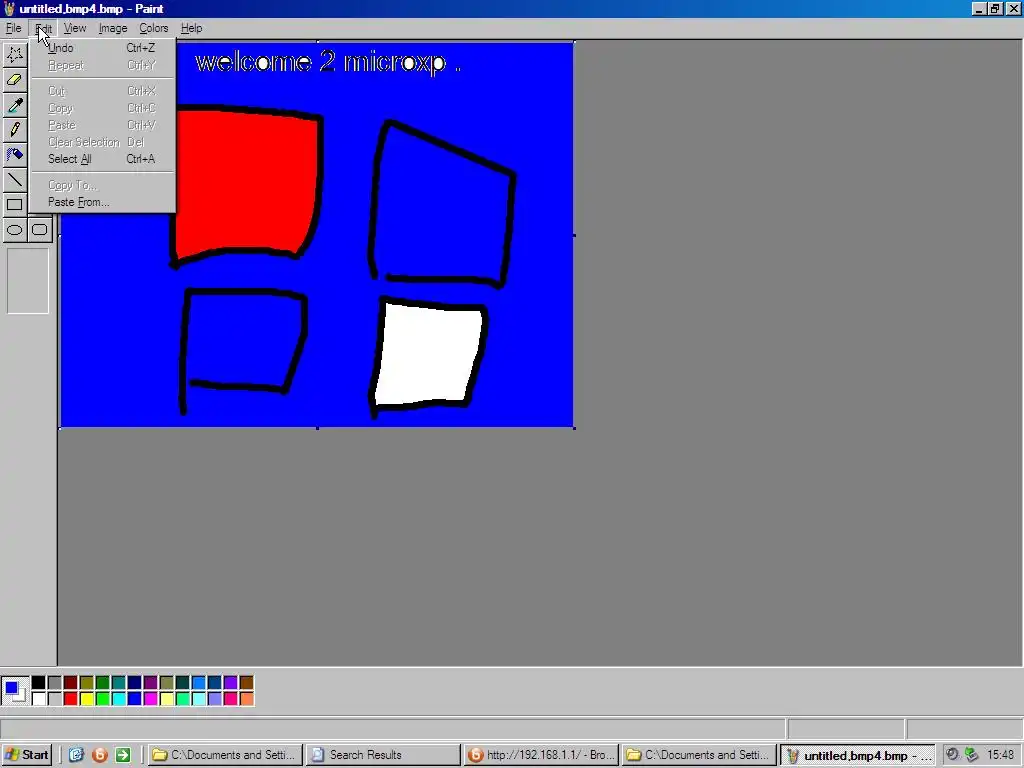1024x768 pixels.
Task: Choose Undo from the Edit menu
Action: click(102, 48)
